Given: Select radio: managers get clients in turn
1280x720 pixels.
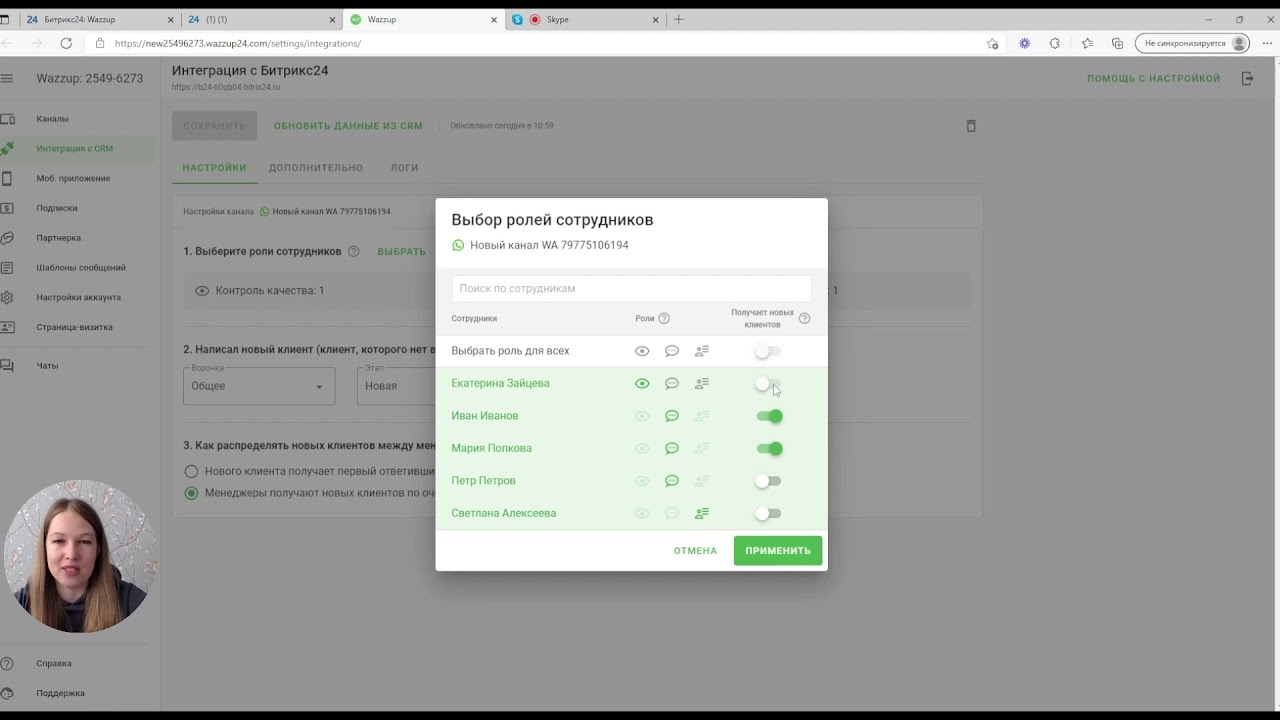Looking at the screenshot, I should tap(191, 493).
